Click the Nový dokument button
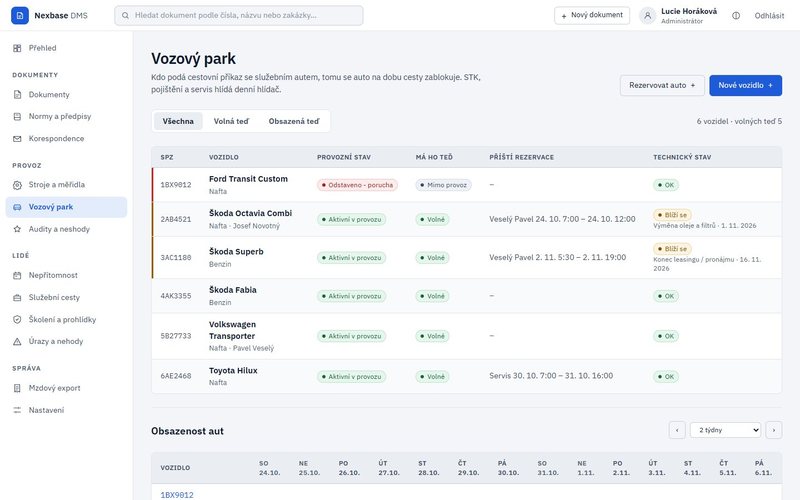800x500 pixels. point(592,15)
